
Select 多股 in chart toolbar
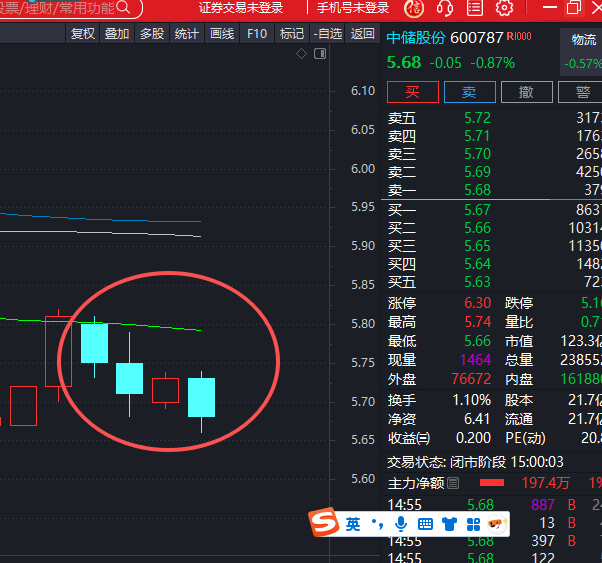[x=152, y=34]
